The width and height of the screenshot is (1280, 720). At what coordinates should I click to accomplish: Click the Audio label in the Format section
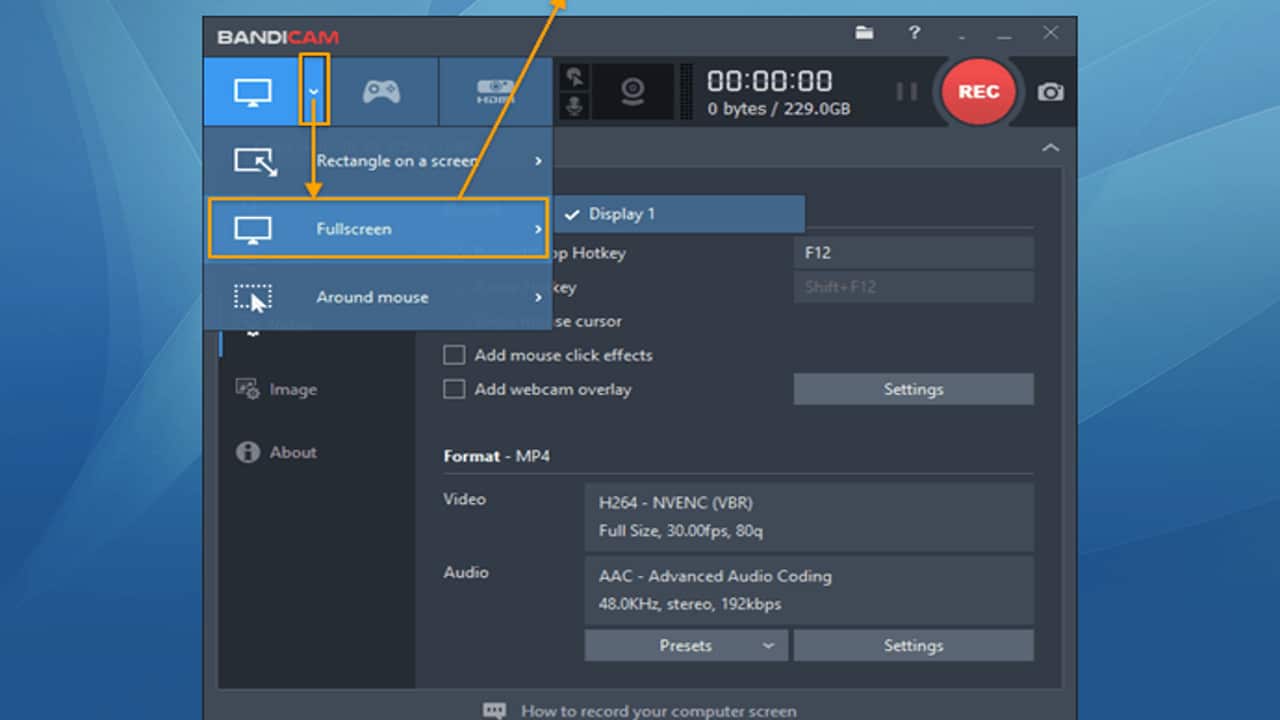coord(466,572)
